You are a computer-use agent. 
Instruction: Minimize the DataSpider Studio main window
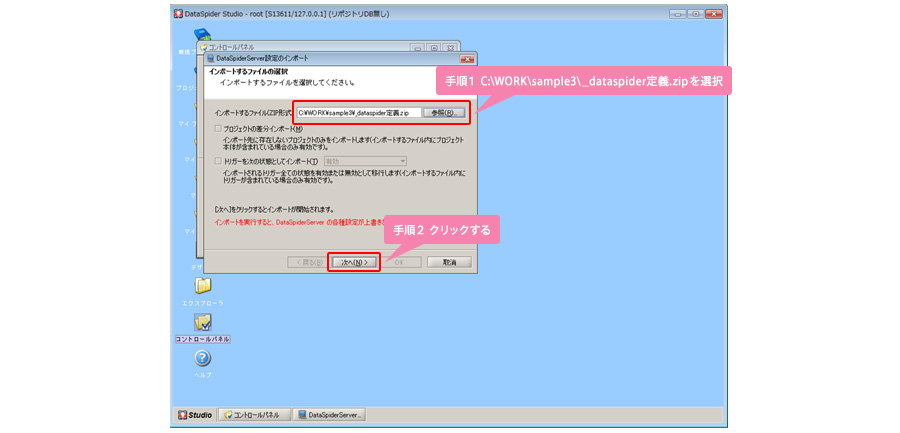678,13
